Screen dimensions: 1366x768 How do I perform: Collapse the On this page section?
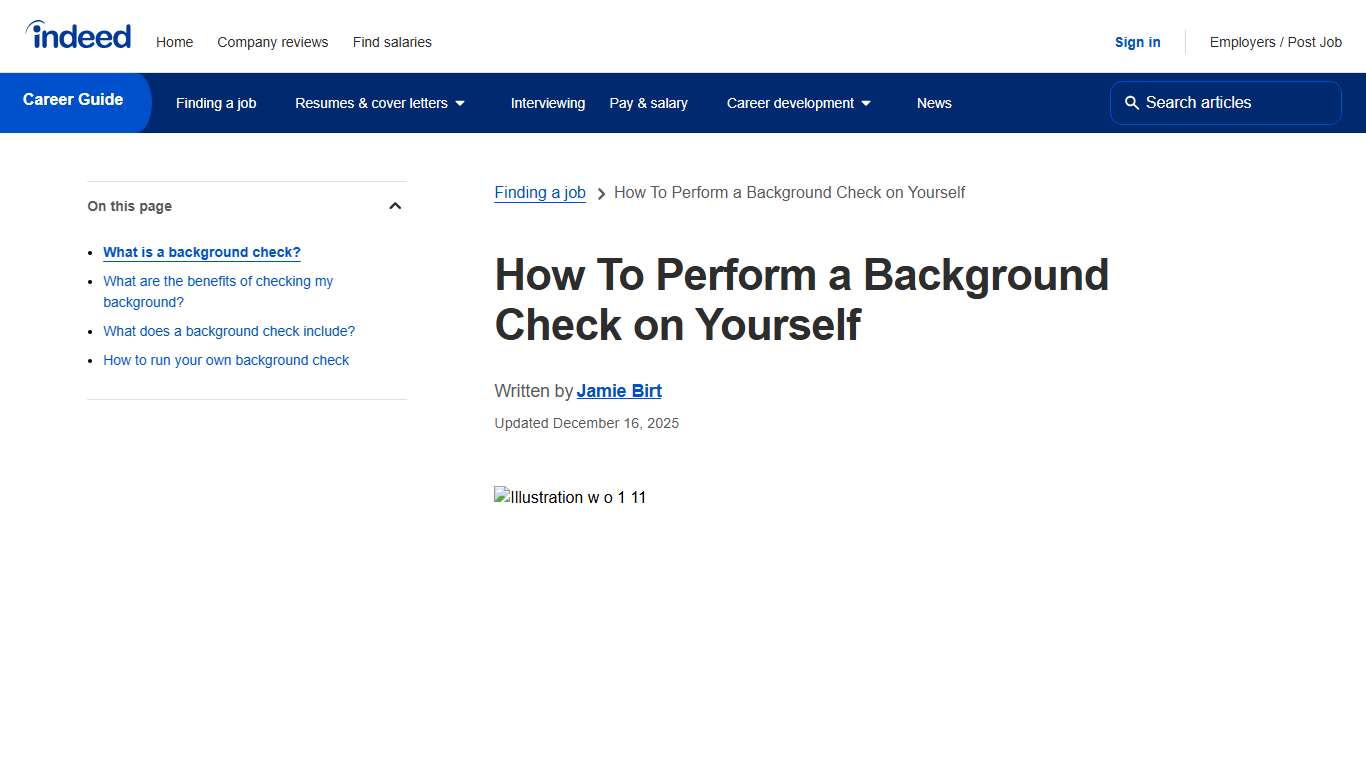(395, 205)
